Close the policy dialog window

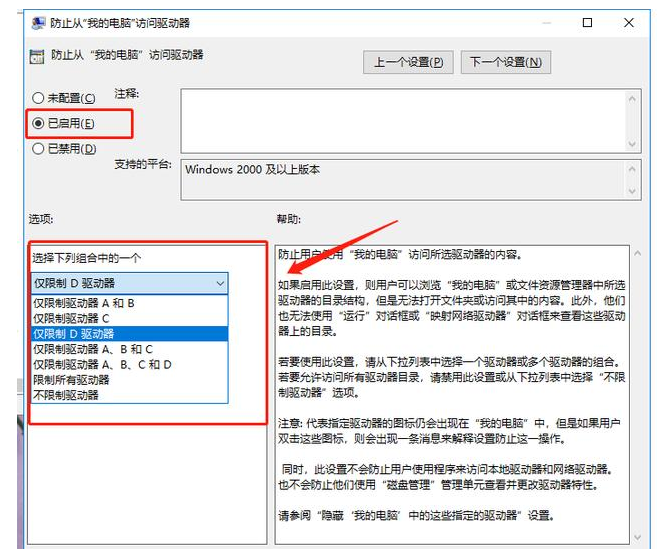point(629,22)
